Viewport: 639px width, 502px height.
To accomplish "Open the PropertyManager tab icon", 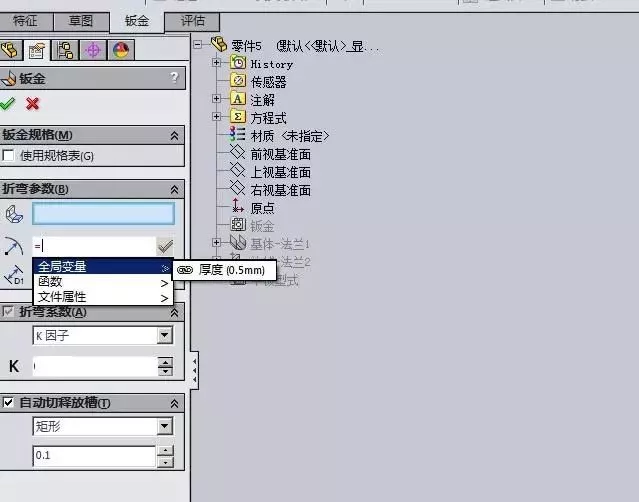I will [x=38, y=51].
